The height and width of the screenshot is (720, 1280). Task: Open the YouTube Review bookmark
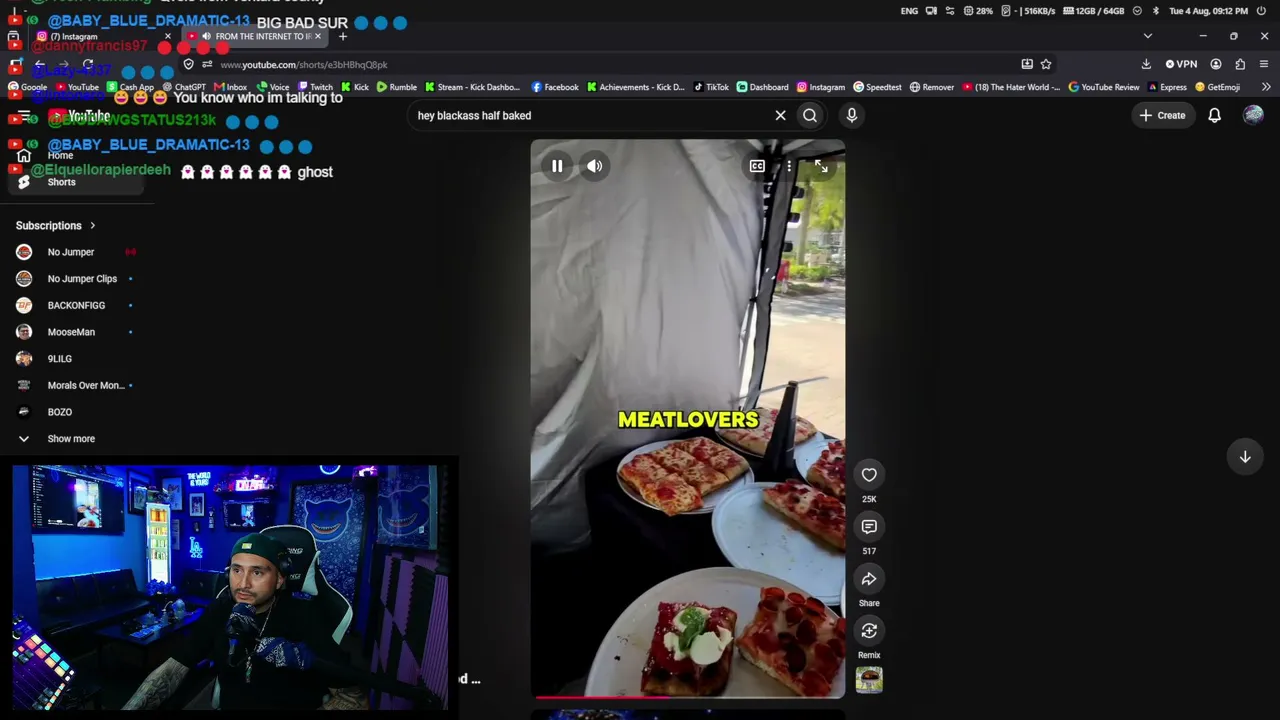pos(1104,87)
